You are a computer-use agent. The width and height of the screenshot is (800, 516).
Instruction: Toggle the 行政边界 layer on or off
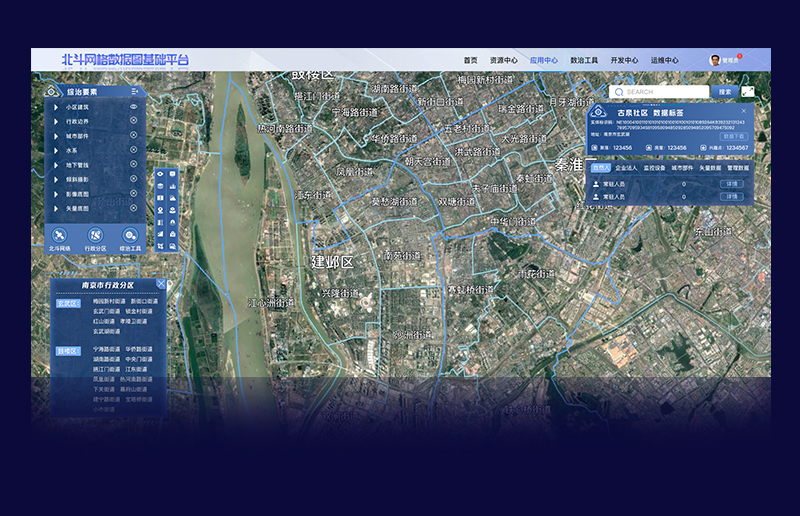pyautogui.click(x=133, y=121)
